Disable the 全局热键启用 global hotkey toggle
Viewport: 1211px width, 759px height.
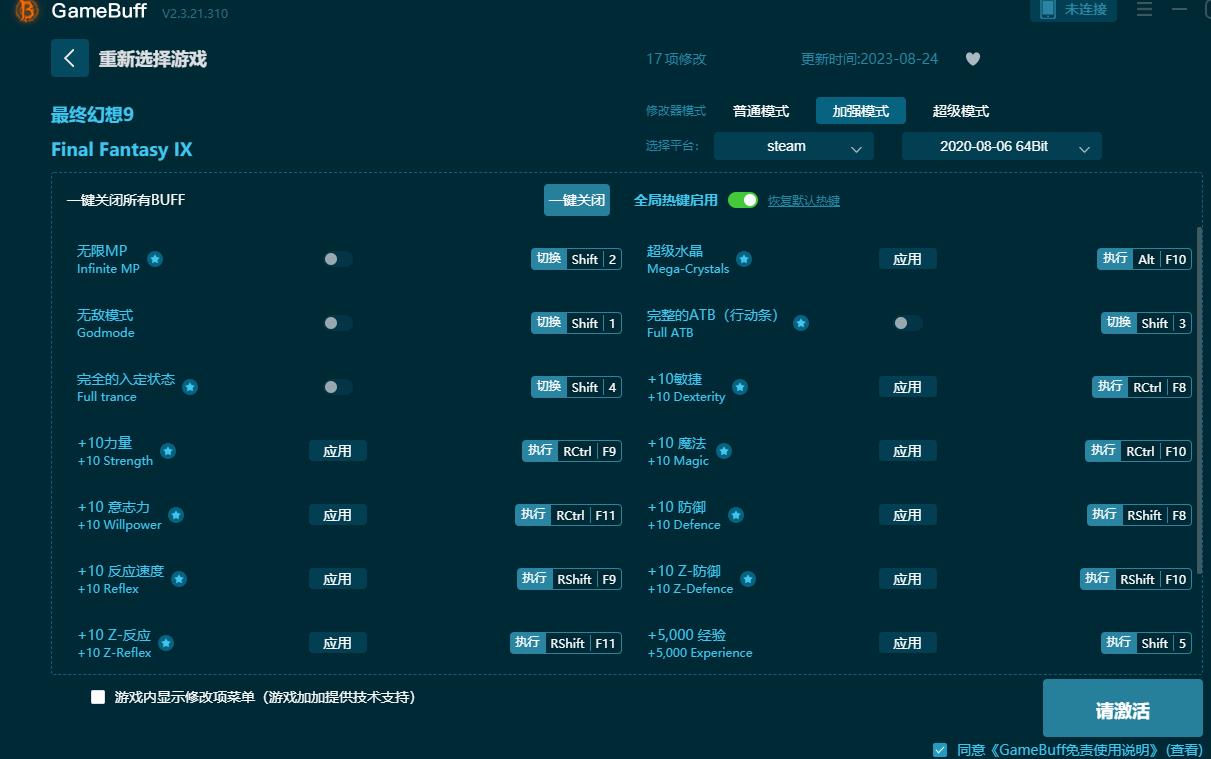point(742,200)
